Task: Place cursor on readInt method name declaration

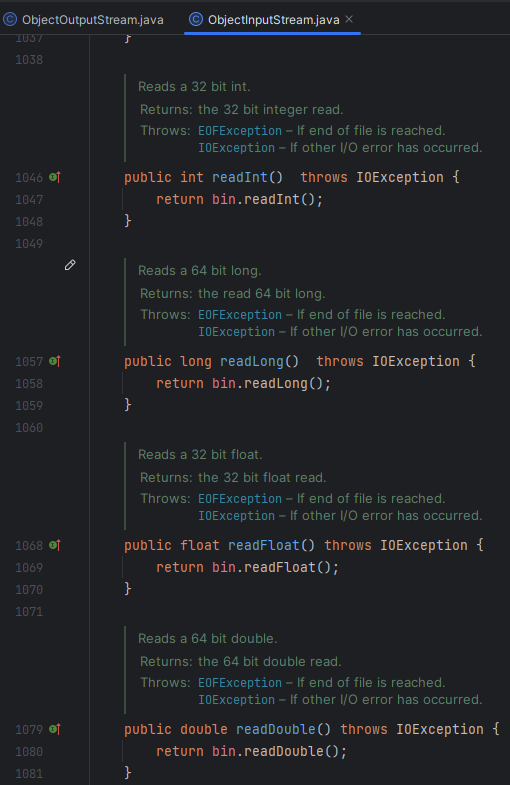Action: pyautogui.click(x=240, y=177)
